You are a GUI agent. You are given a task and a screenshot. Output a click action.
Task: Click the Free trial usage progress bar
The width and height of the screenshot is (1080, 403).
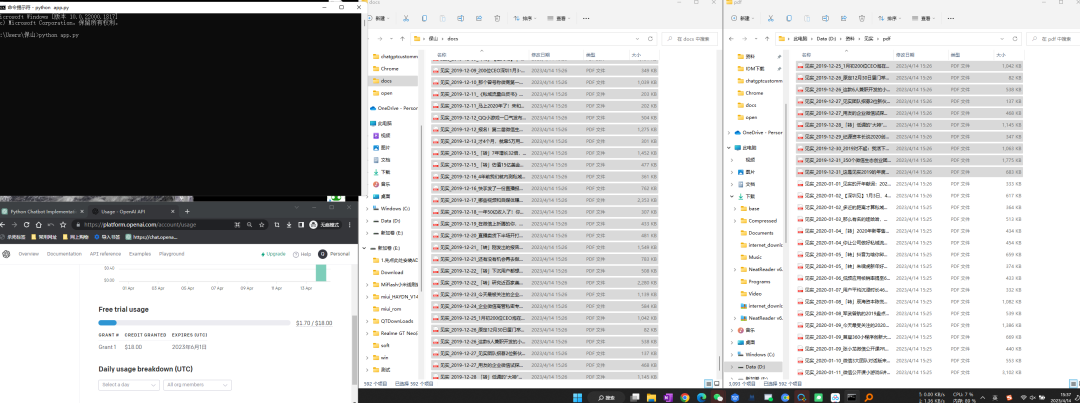click(x=196, y=322)
